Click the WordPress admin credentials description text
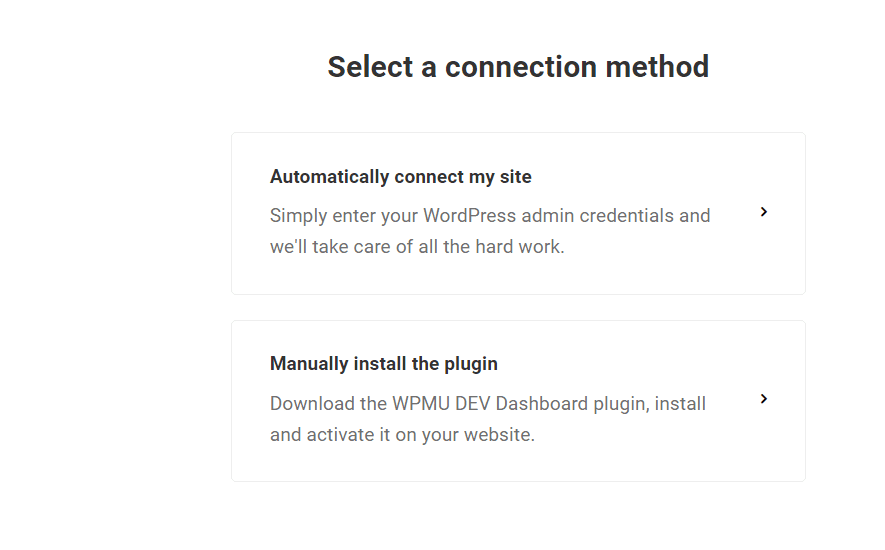The image size is (885, 550). (x=490, y=216)
